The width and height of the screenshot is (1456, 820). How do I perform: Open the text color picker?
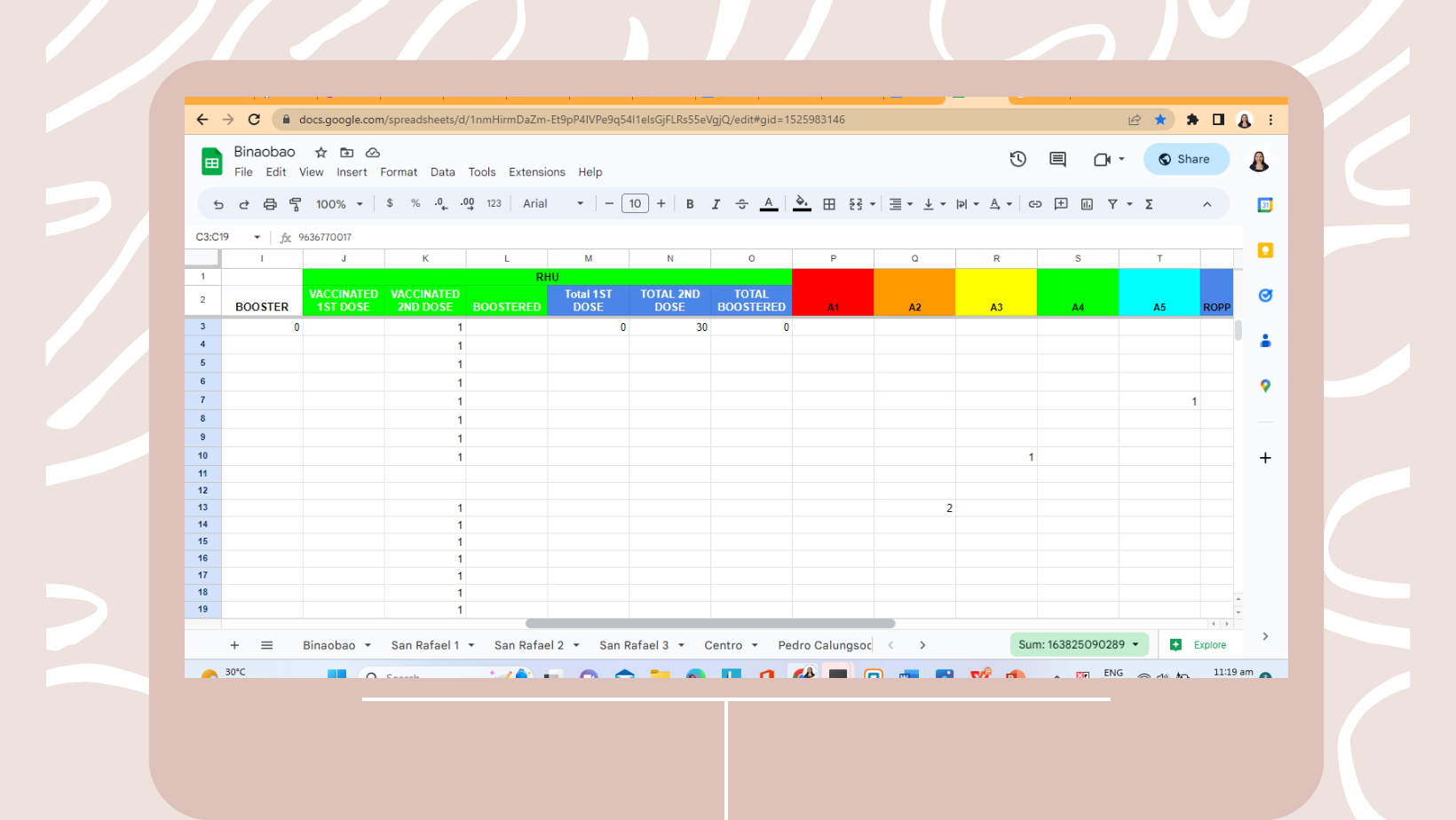(x=769, y=204)
